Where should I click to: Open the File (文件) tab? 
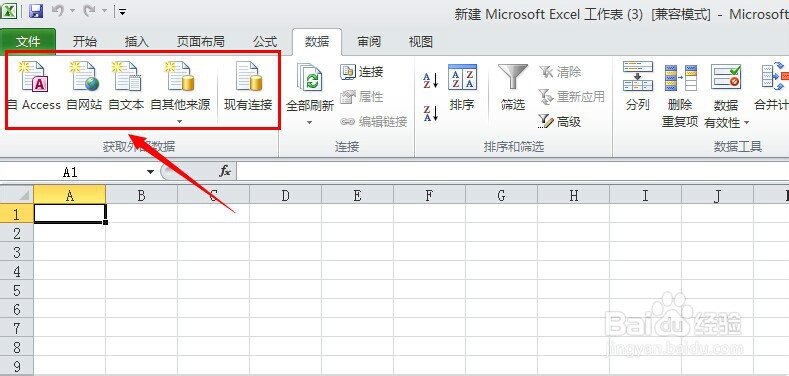tap(28, 42)
